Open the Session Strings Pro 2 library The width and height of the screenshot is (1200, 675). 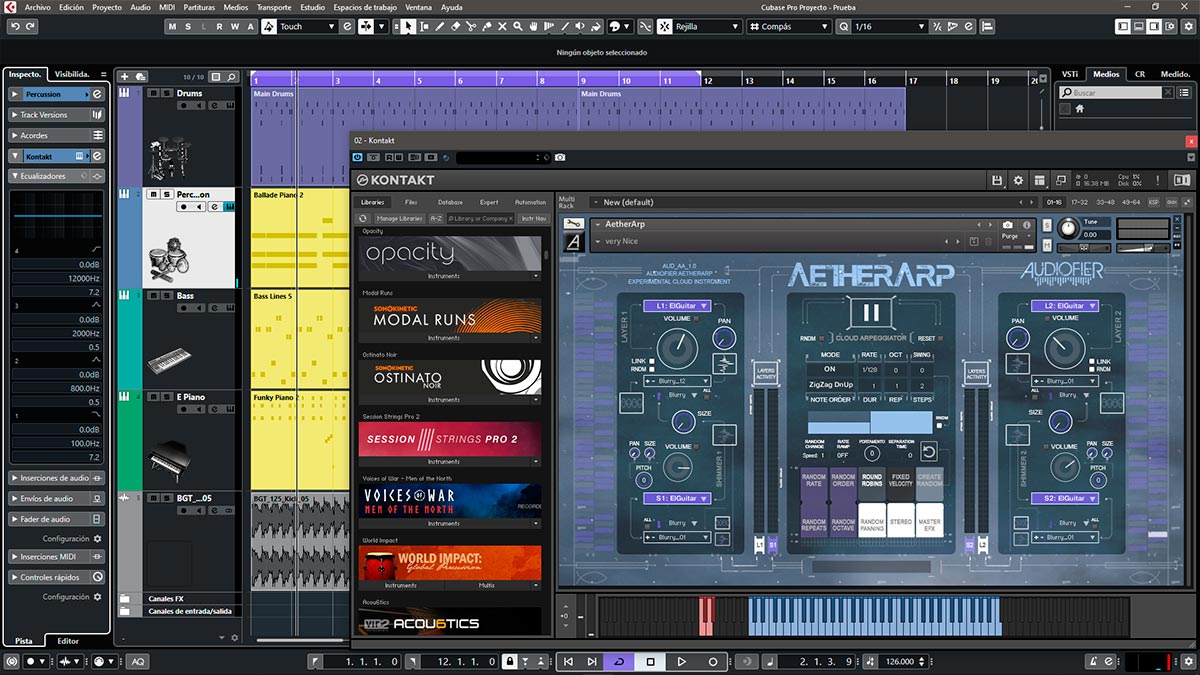tap(450, 439)
